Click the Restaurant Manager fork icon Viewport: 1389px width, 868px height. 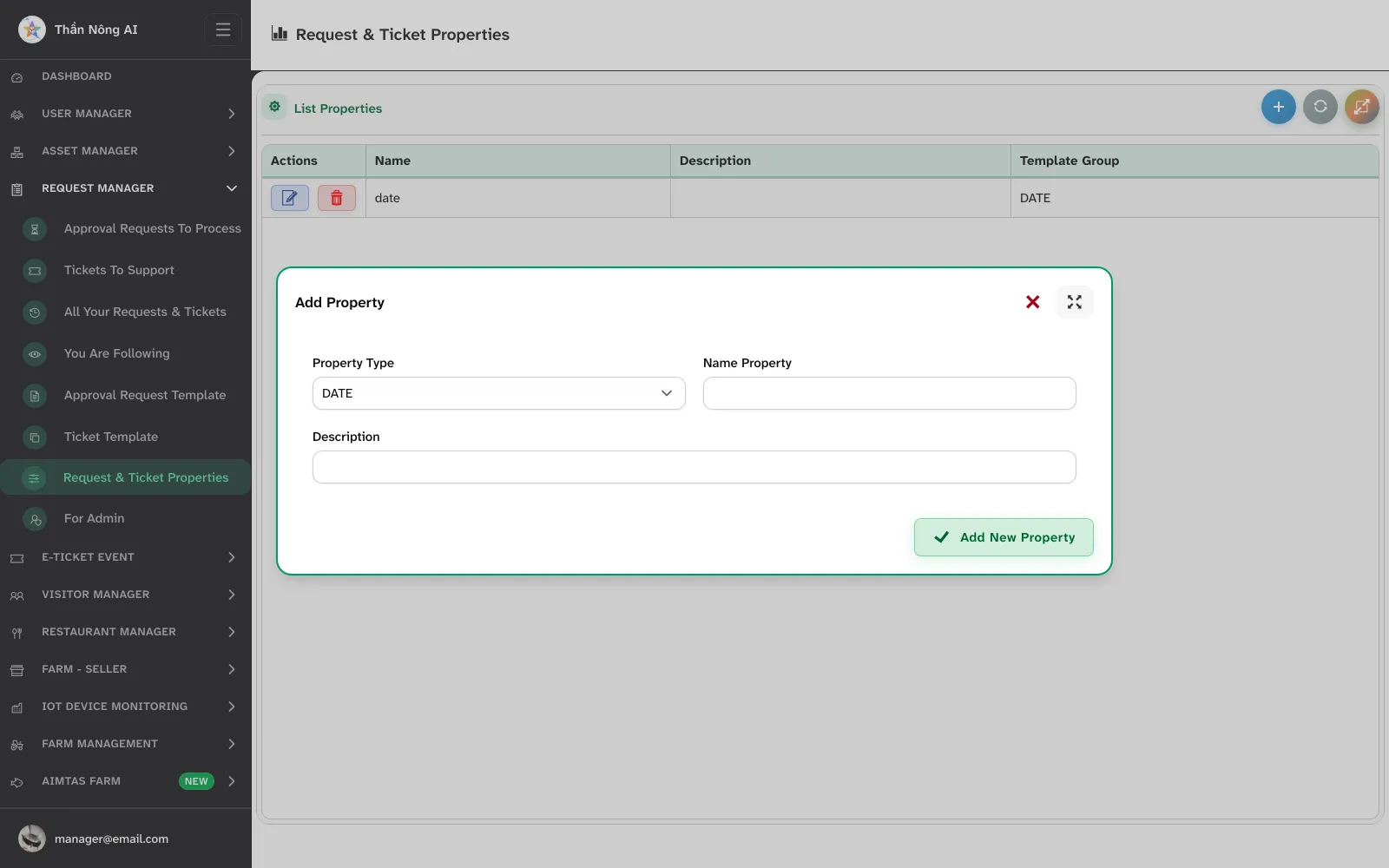tap(16, 633)
